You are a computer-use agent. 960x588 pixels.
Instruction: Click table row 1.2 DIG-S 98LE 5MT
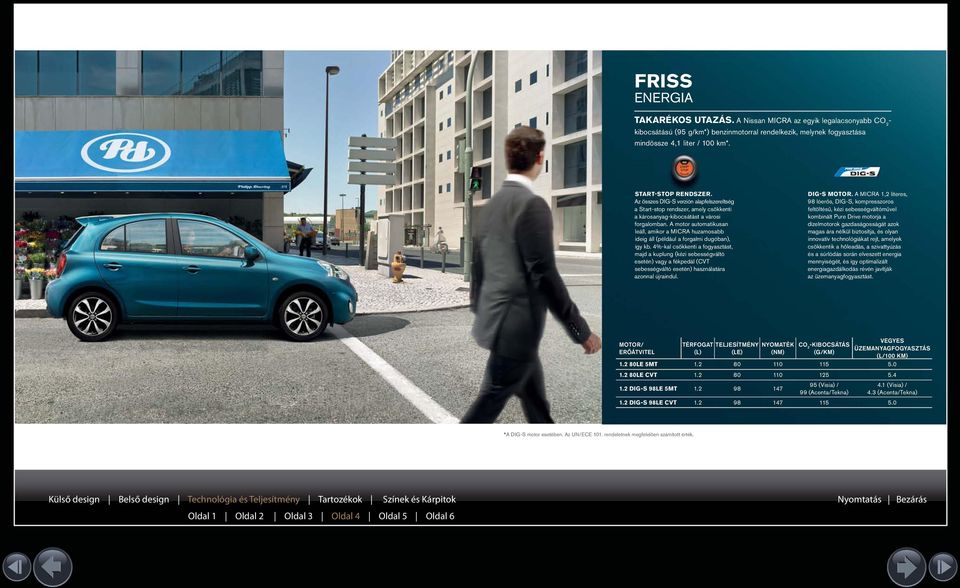pos(774,388)
